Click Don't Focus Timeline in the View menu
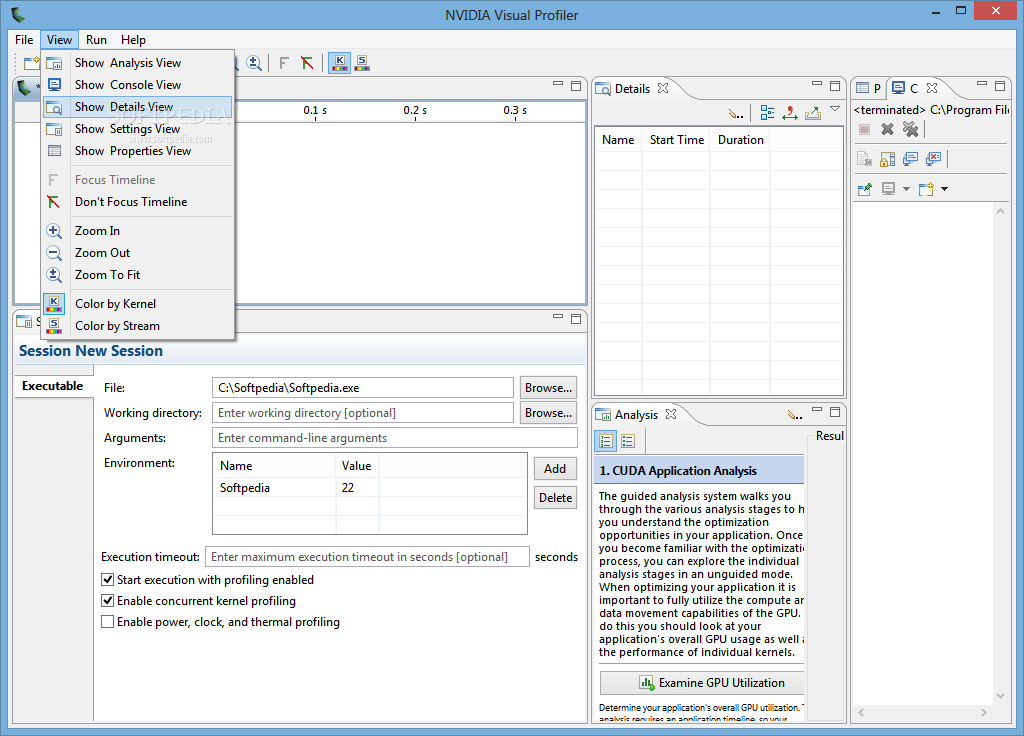The height and width of the screenshot is (736, 1024). pos(138,202)
